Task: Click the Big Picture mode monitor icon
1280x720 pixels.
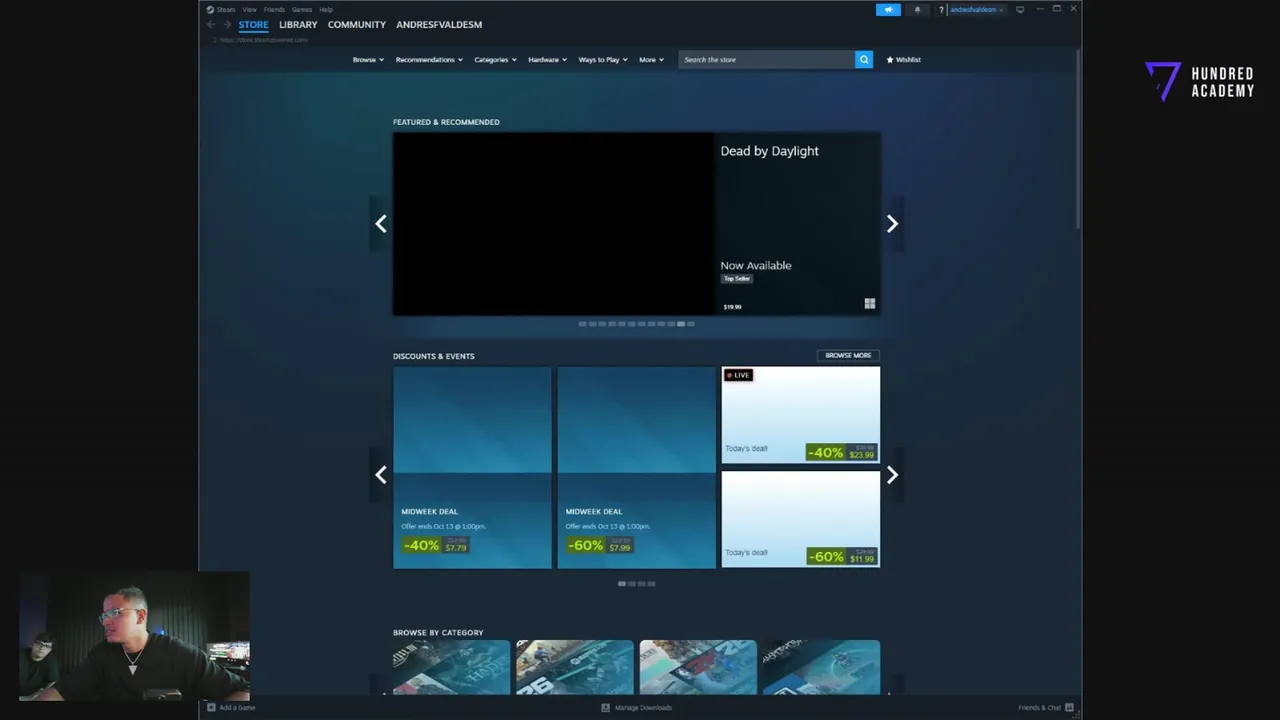Action: coord(1020,9)
